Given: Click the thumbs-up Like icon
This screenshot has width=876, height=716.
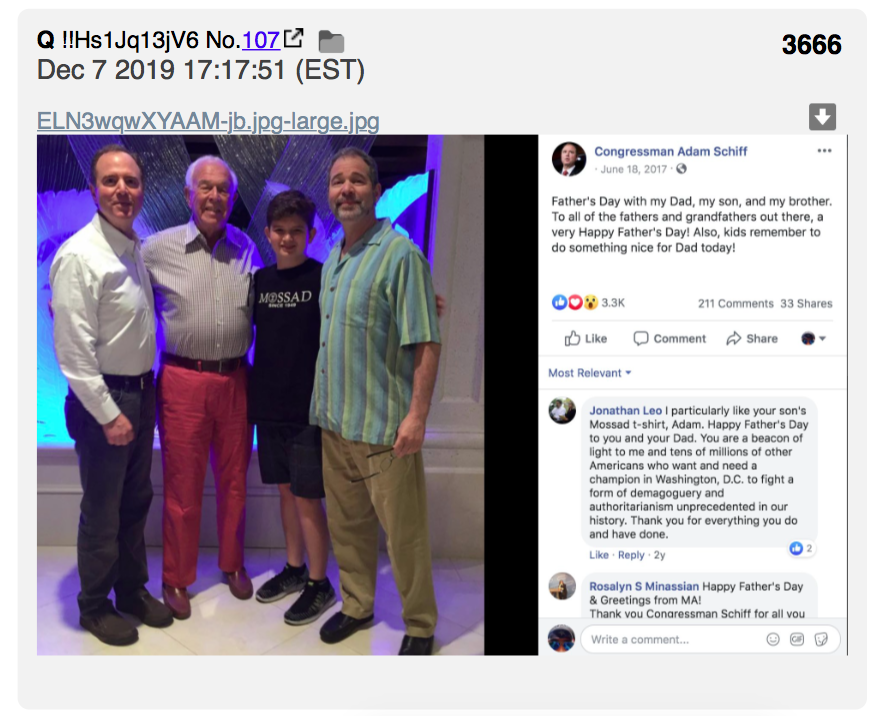Looking at the screenshot, I should pyautogui.click(x=572, y=338).
